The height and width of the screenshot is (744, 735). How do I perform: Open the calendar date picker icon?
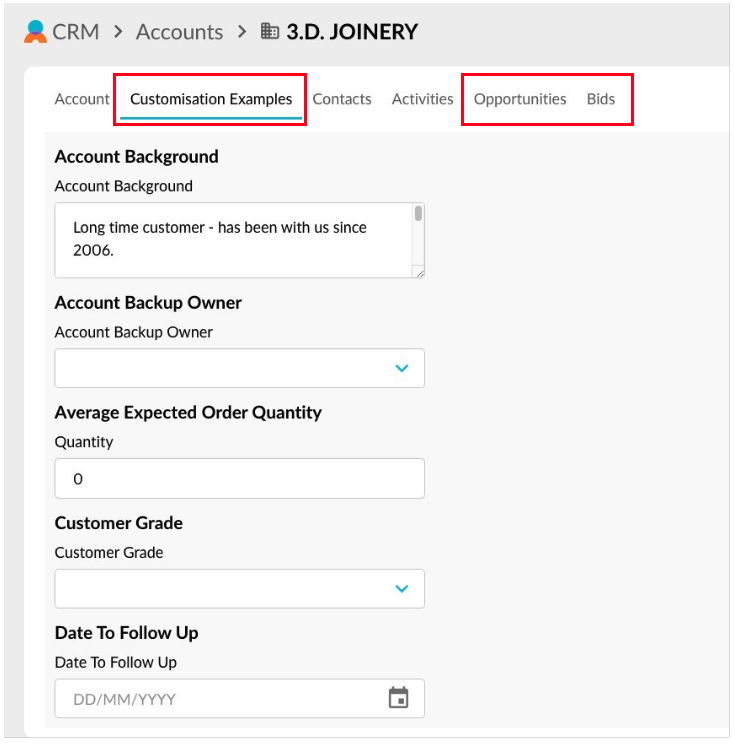(398, 698)
